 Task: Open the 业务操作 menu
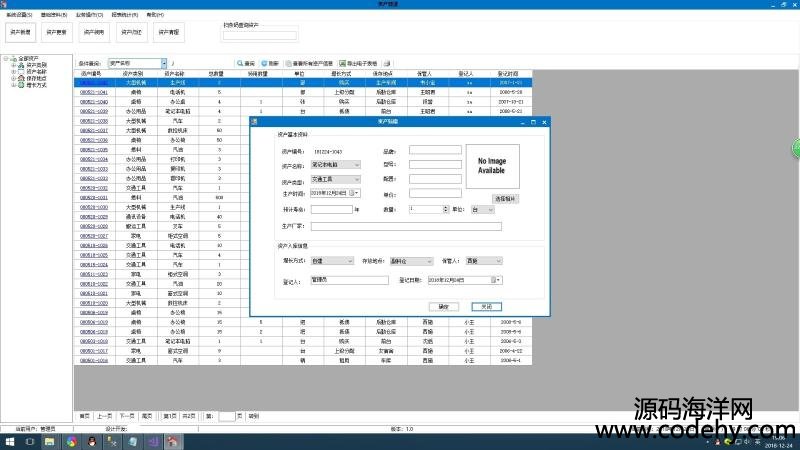89,15
